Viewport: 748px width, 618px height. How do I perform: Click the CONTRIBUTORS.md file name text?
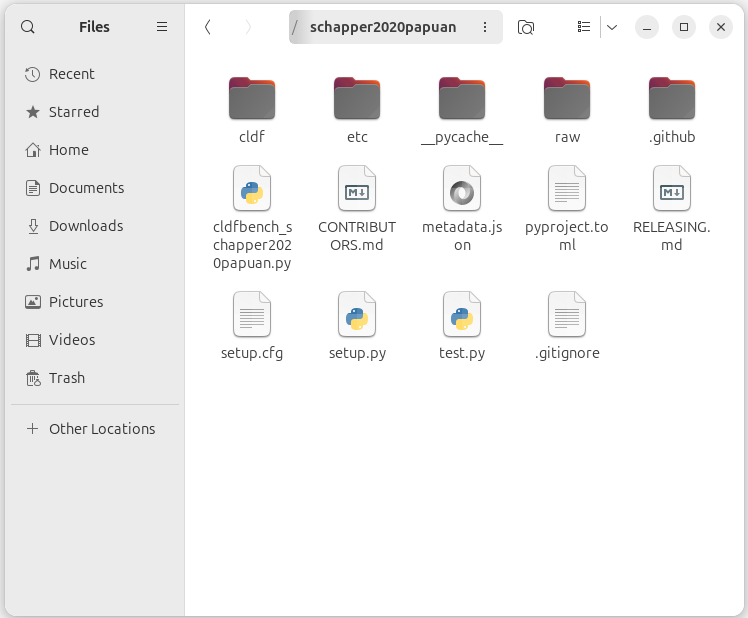(x=357, y=236)
